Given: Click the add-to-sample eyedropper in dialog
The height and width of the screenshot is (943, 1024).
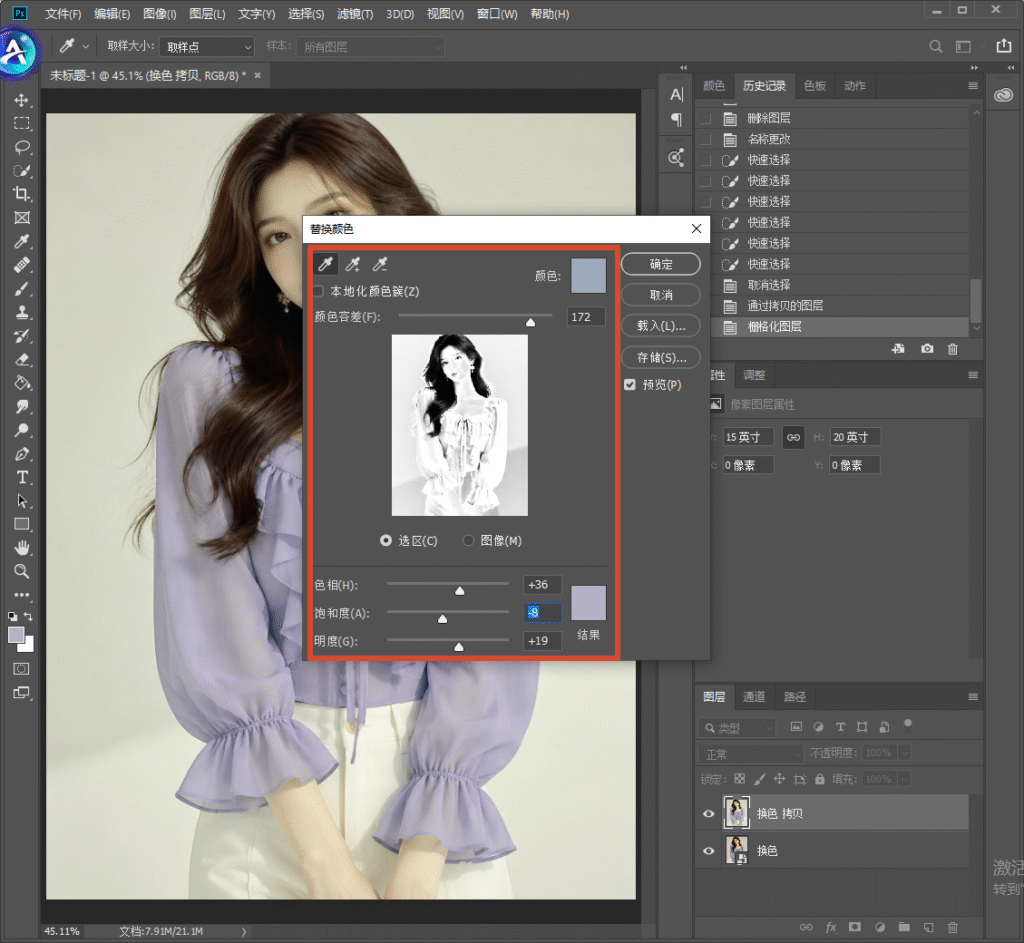Looking at the screenshot, I should click(353, 264).
